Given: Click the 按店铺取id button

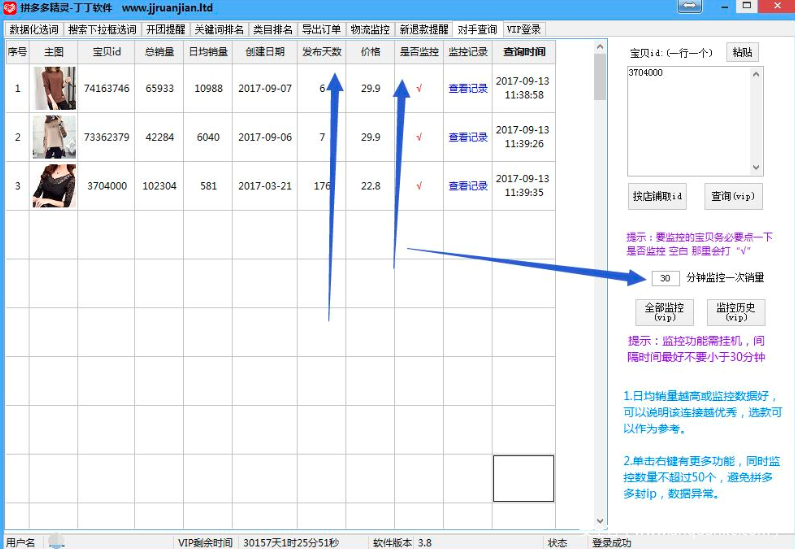Looking at the screenshot, I should pos(658,197).
